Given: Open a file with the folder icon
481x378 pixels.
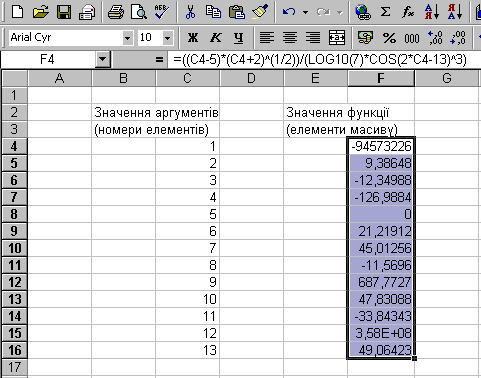Looking at the screenshot, I should coord(40,12).
